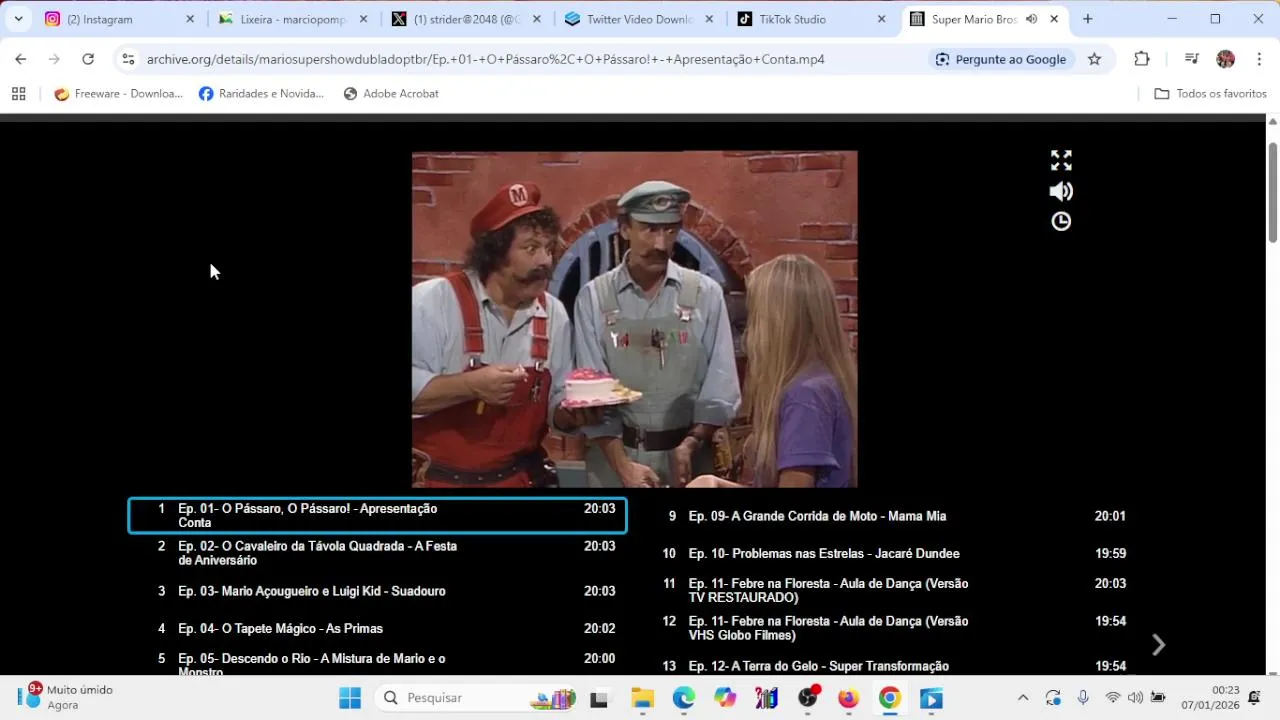Screen dimensions: 1280x720
Task: Click the taskbar Pesquisar search box
Action: [x=478, y=698]
